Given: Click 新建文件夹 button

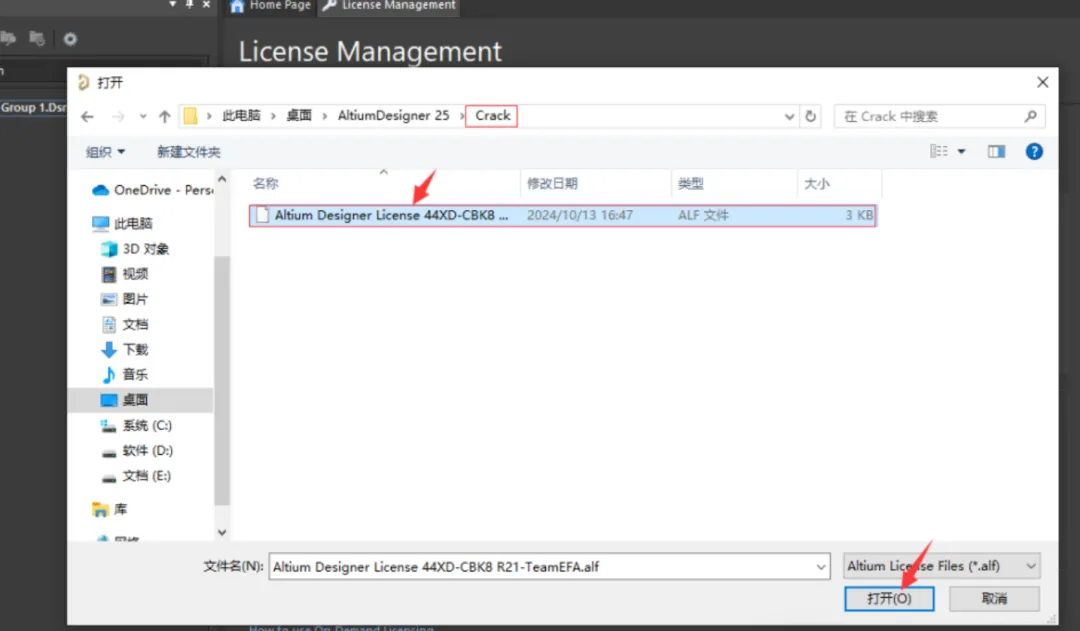Looking at the screenshot, I should (x=189, y=152).
